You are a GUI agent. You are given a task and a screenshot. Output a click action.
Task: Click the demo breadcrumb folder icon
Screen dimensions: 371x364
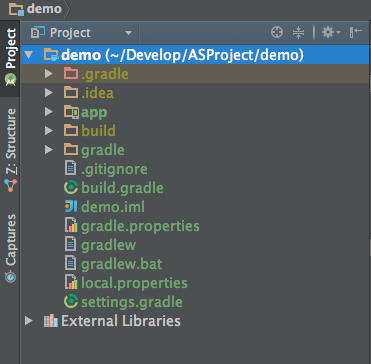tap(17, 9)
